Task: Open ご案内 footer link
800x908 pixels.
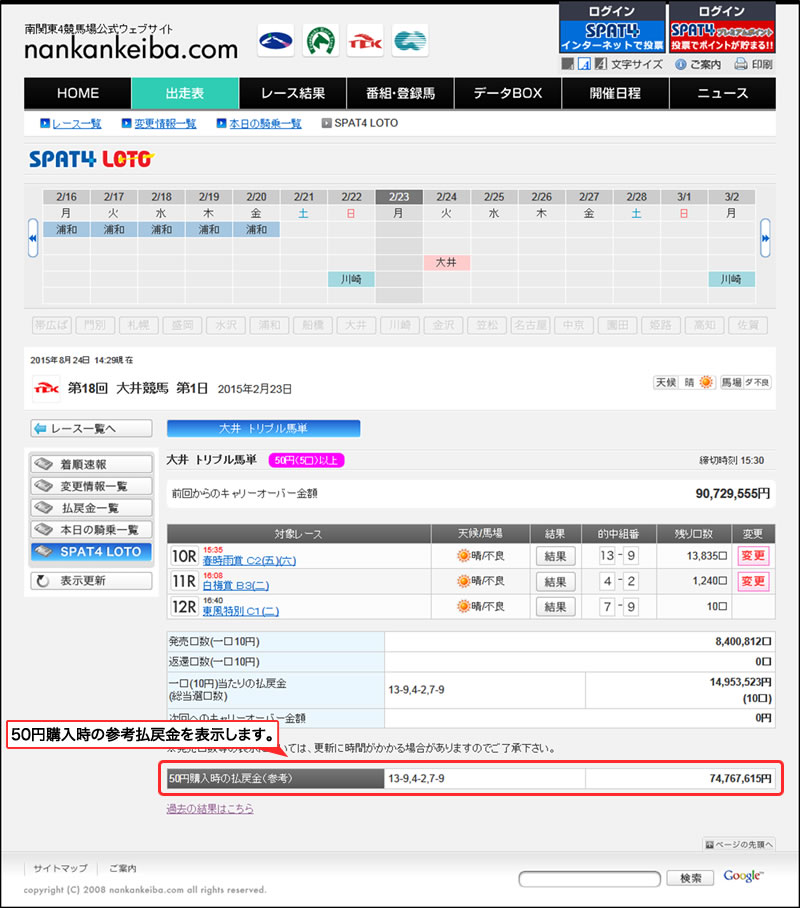Action: click(123, 868)
